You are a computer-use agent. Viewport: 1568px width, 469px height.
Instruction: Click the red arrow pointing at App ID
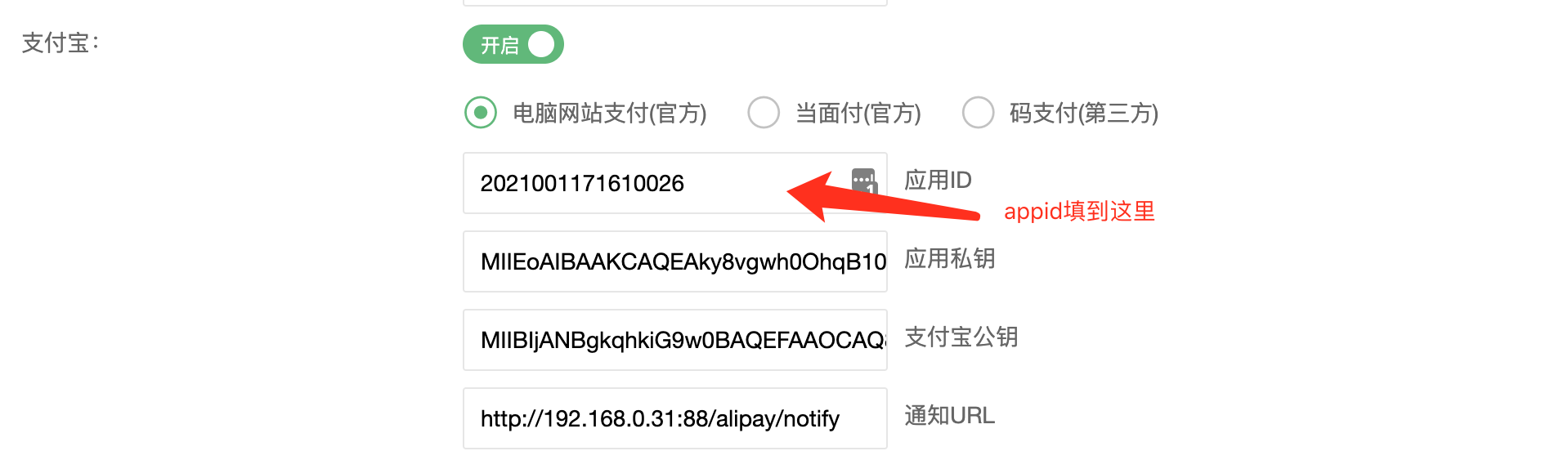pyautogui.click(x=883, y=197)
